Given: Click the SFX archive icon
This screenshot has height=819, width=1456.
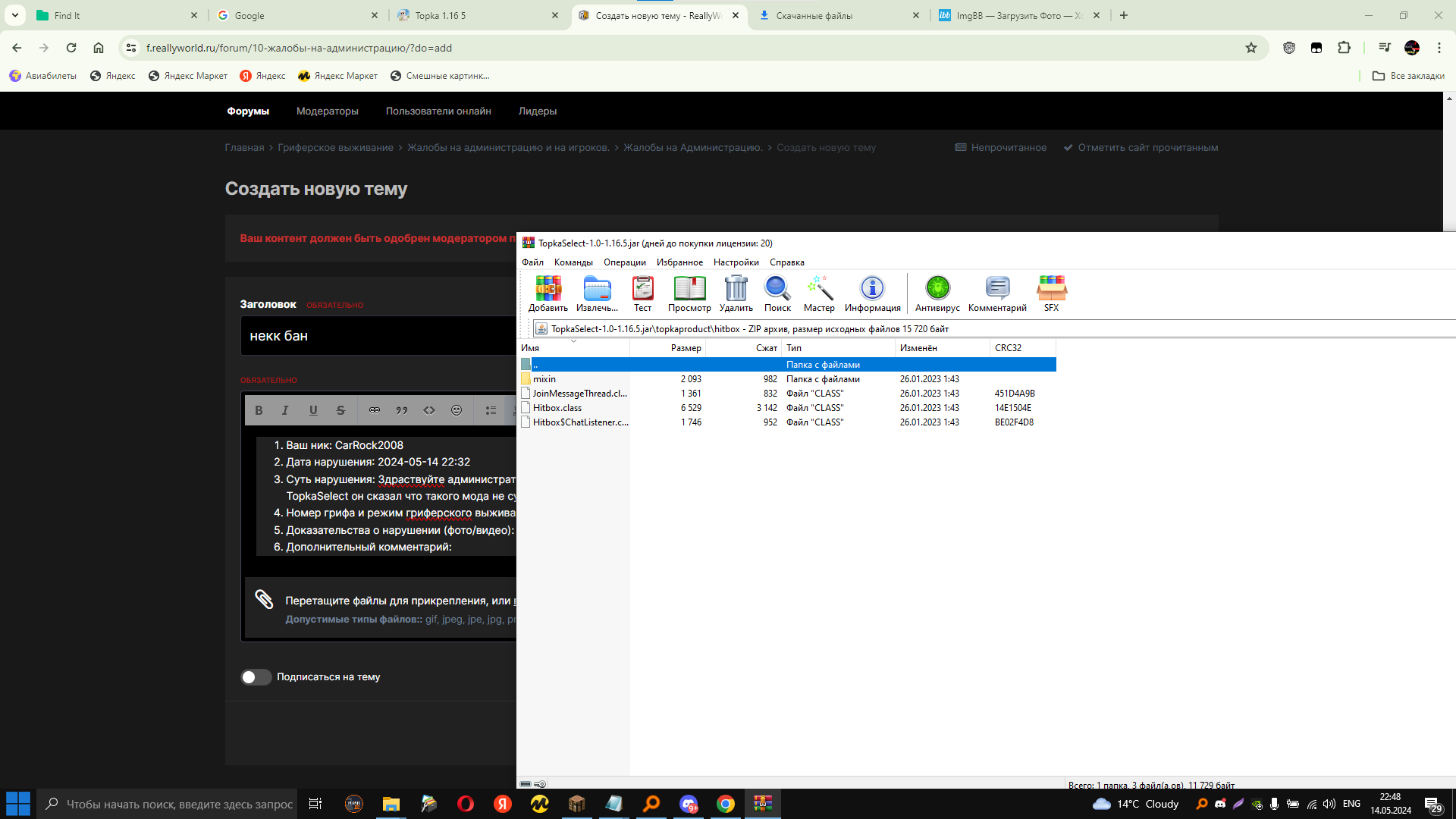Looking at the screenshot, I should pyautogui.click(x=1051, y=293).
